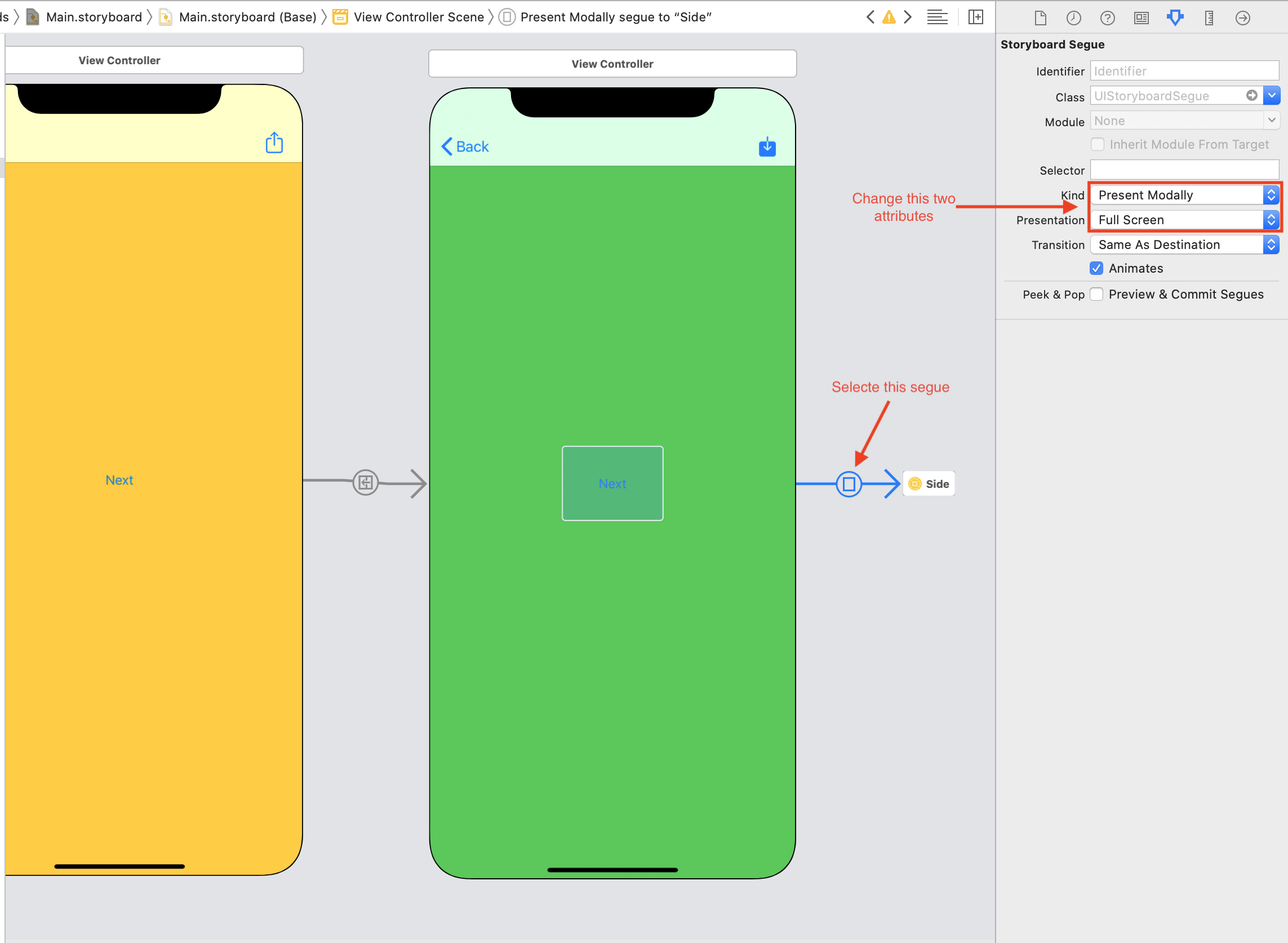This screenshot has height=943, width=1288.
Task: Select Main.storyboard Base breadcrumb tab
Action: point(247,16)
